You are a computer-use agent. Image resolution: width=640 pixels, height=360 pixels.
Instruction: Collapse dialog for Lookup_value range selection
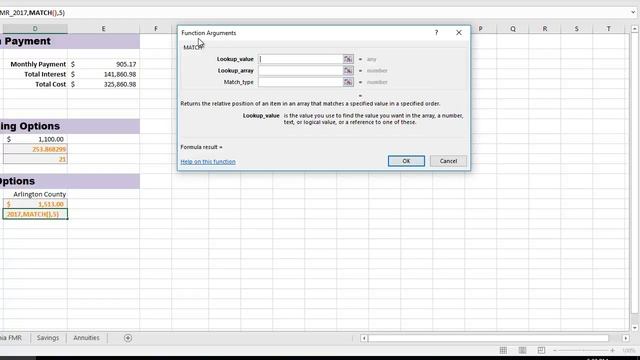[x=348, y=59]
